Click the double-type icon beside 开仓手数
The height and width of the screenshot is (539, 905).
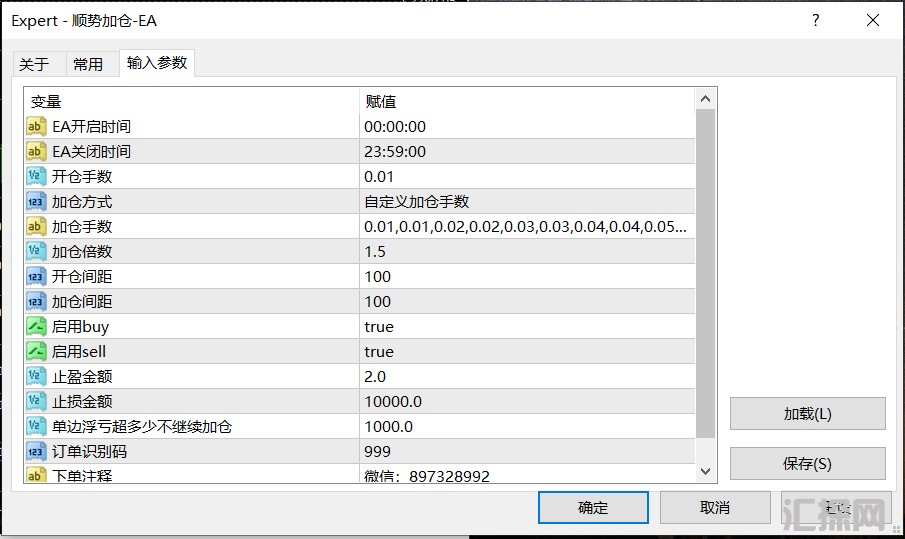tap(36, 176)
